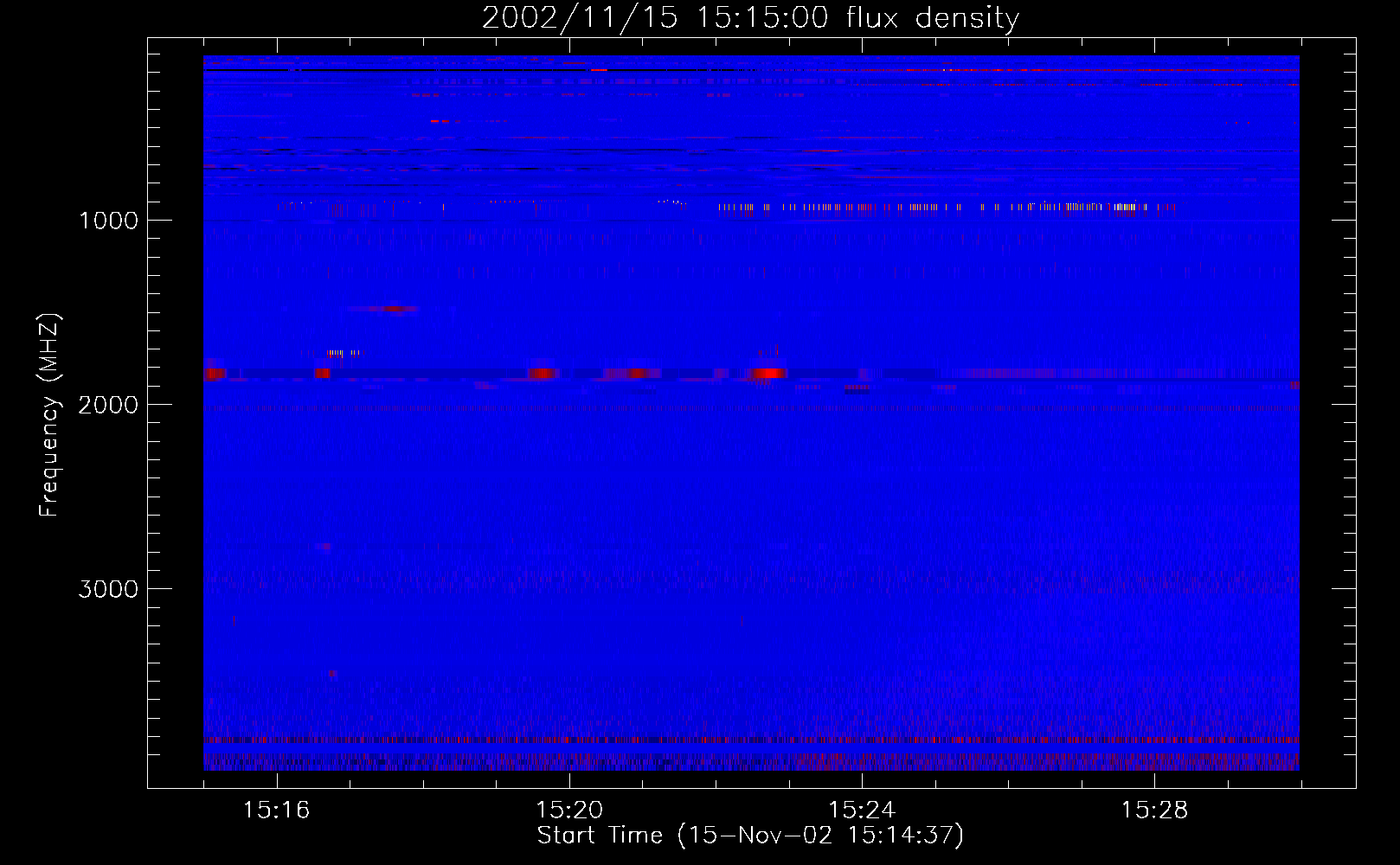Click the '15:28' time tick label

point(1154,811)
